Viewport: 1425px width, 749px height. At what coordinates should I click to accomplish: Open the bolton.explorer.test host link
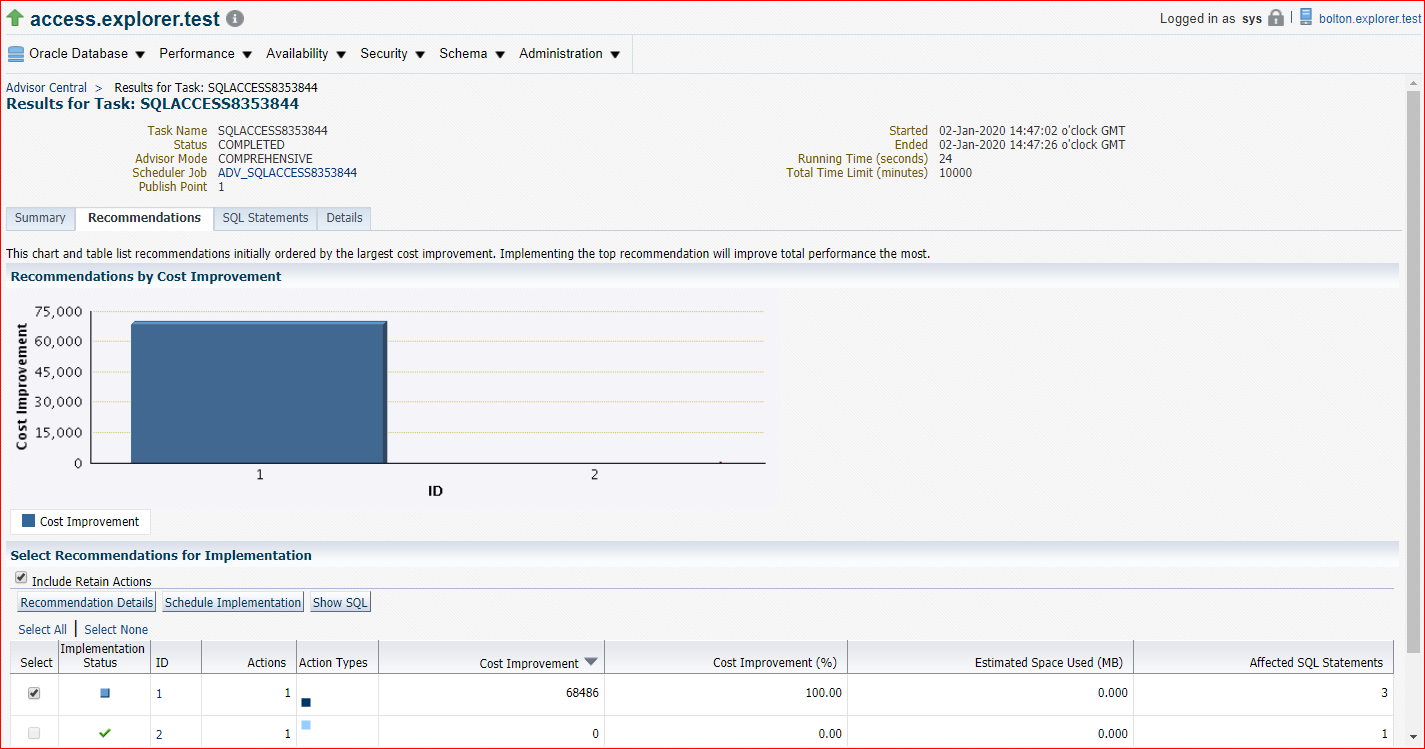coord(1370,18)
